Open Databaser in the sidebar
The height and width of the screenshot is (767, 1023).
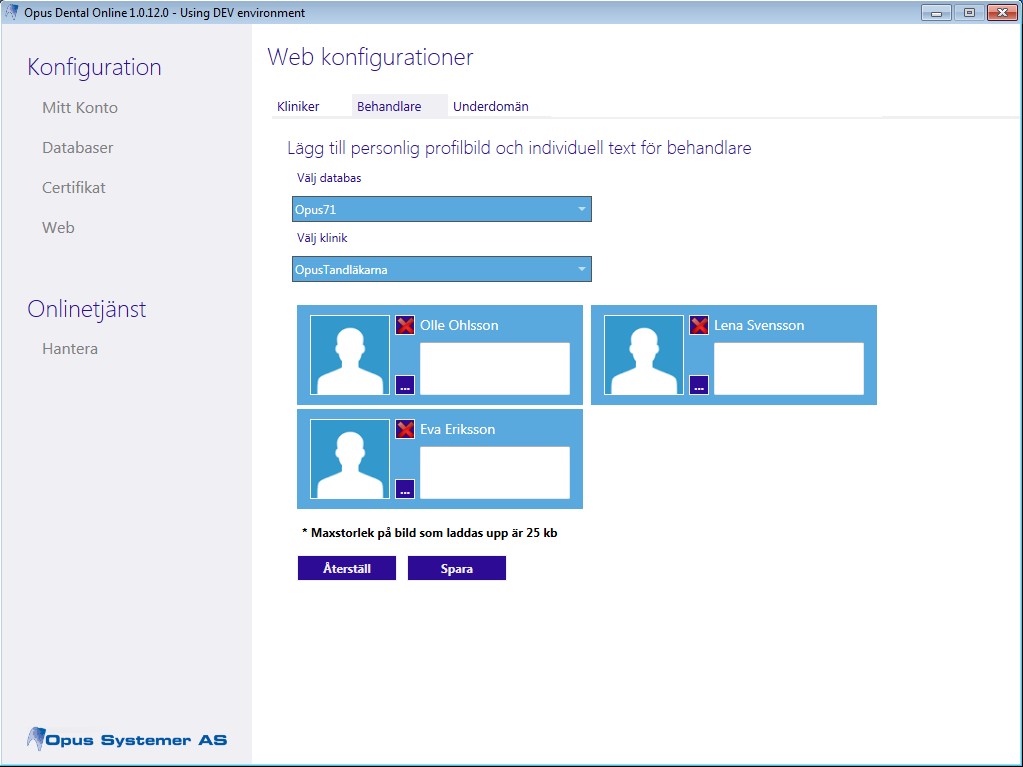pyautogui.click(x=78, y=147)
